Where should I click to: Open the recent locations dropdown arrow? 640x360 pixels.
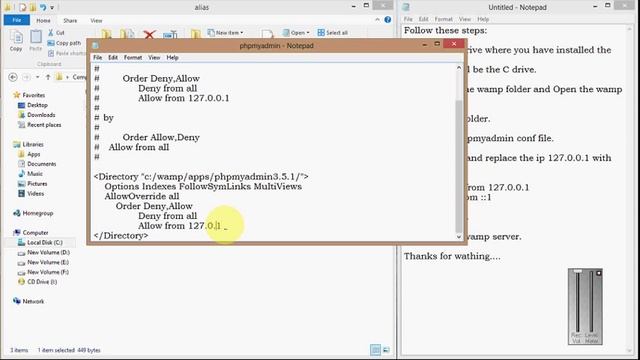(x=38, y=77)
